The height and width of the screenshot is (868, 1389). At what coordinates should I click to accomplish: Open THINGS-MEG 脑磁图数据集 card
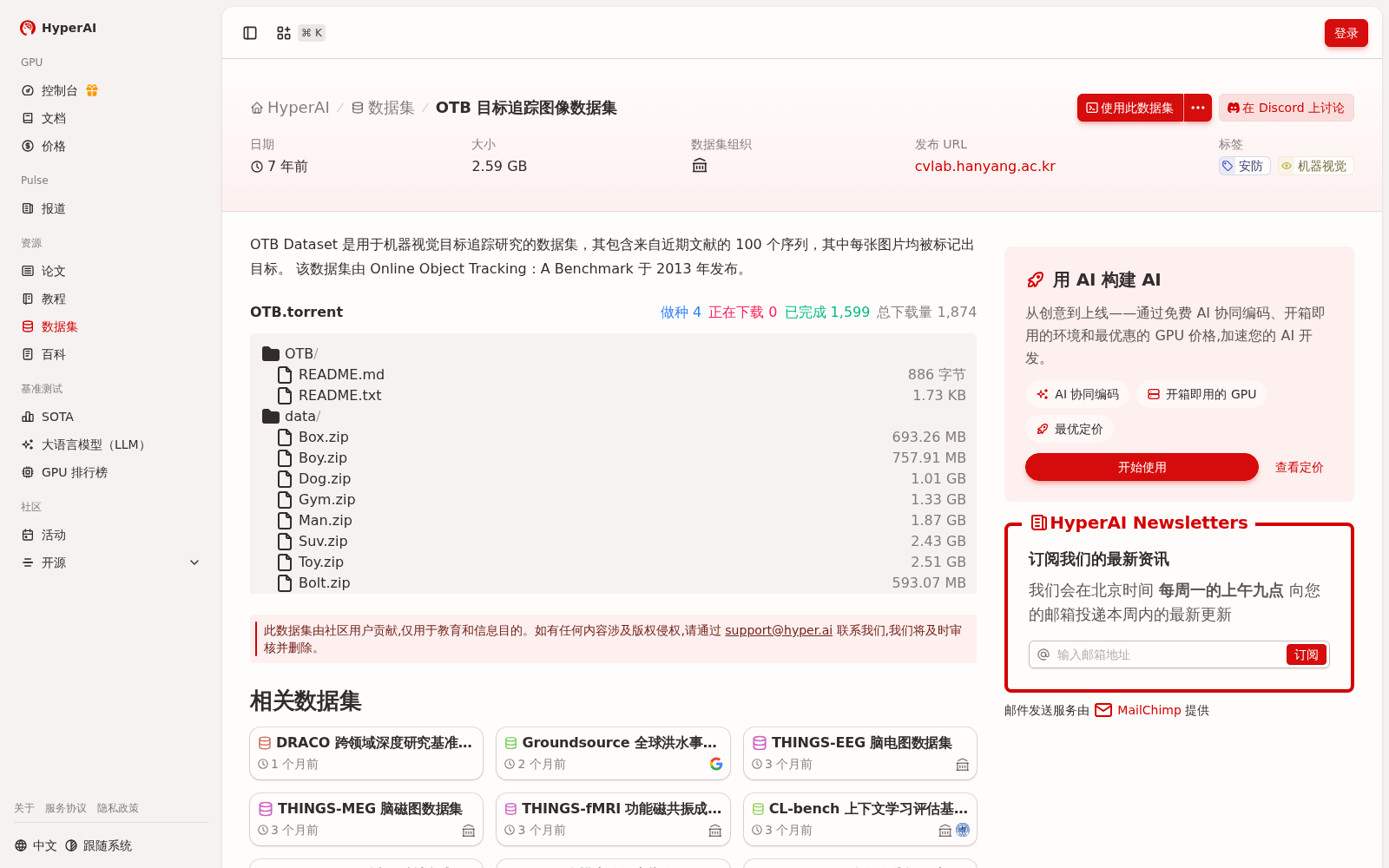pos(366,819)
